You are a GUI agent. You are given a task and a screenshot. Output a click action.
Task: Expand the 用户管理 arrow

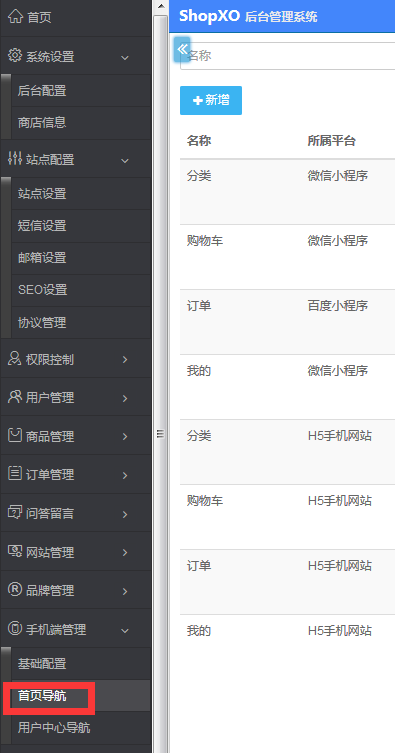125,398
